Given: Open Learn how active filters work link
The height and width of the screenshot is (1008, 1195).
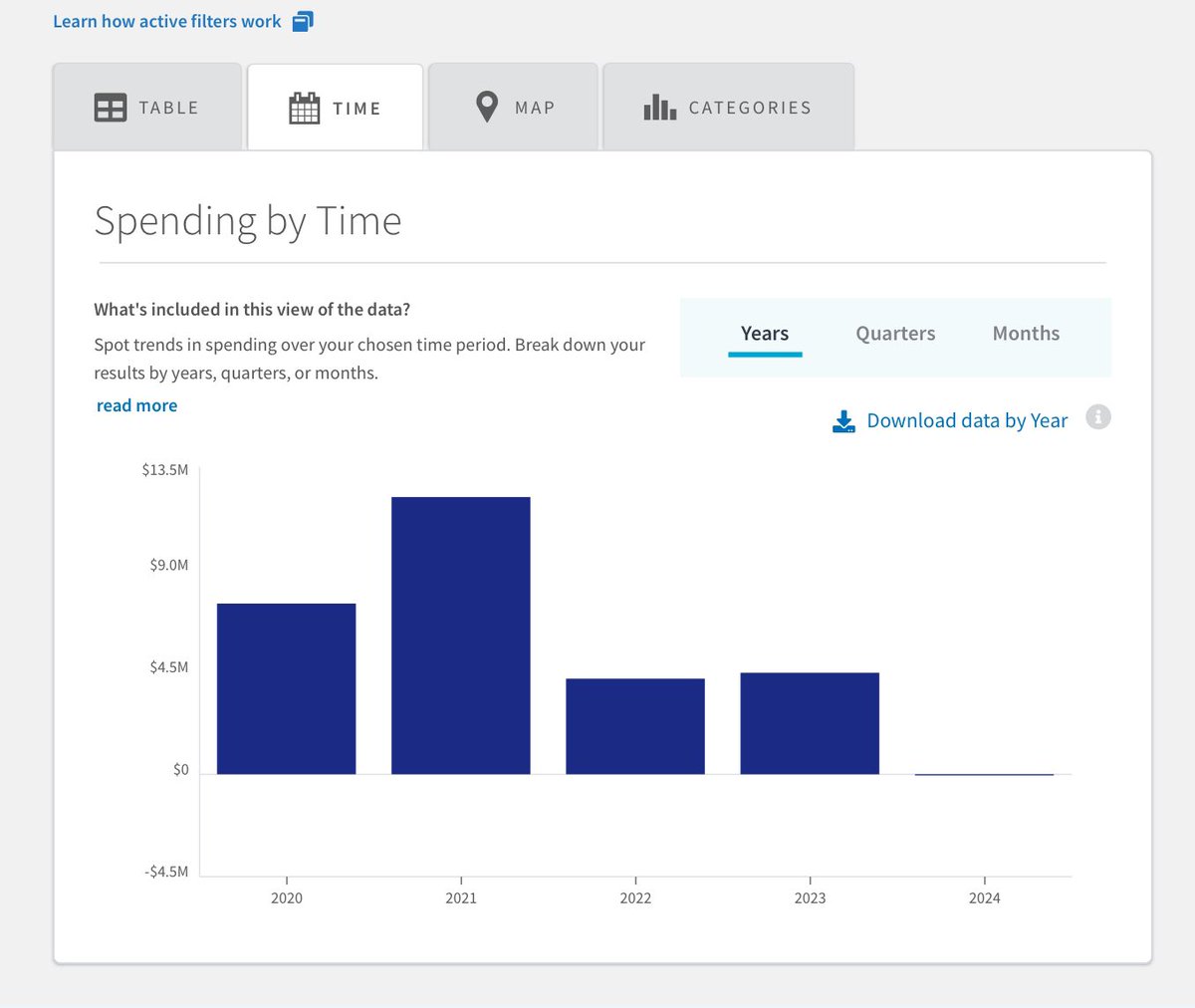Looking at the screenshot, I should point(167,21).
